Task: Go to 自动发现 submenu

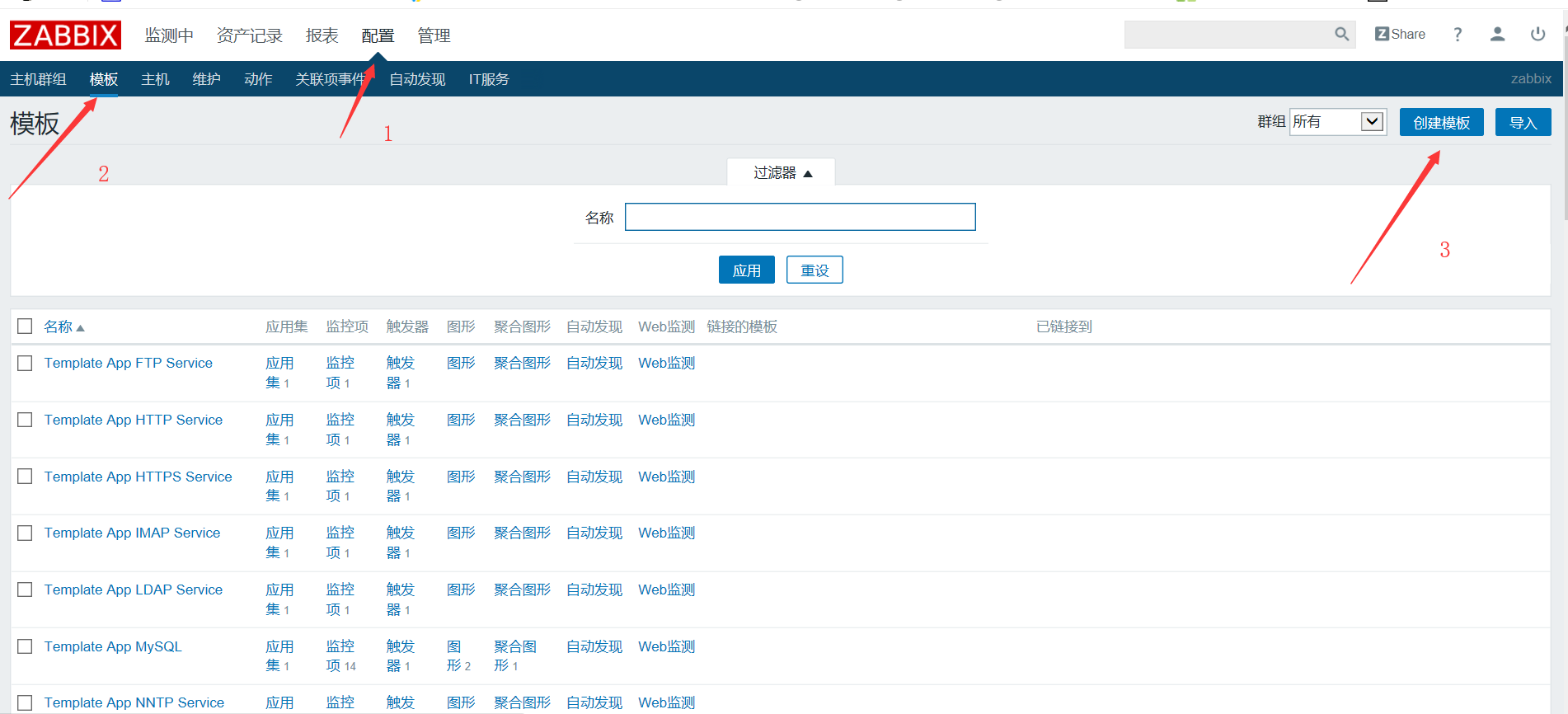Action: (417, 79)
